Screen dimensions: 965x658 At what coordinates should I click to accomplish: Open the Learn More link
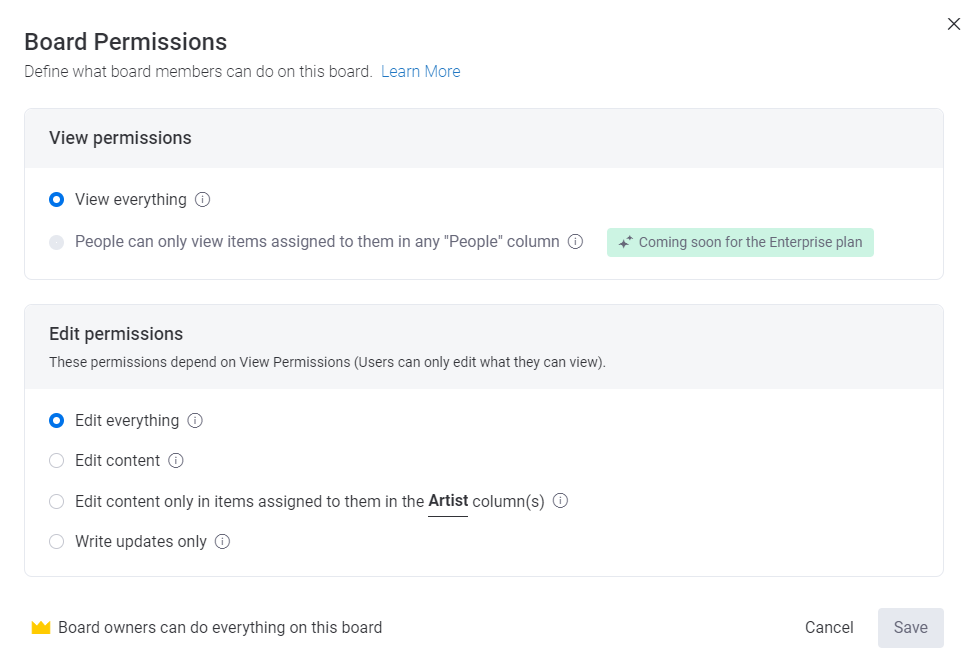pyautogui.click(x=420, y=72)
